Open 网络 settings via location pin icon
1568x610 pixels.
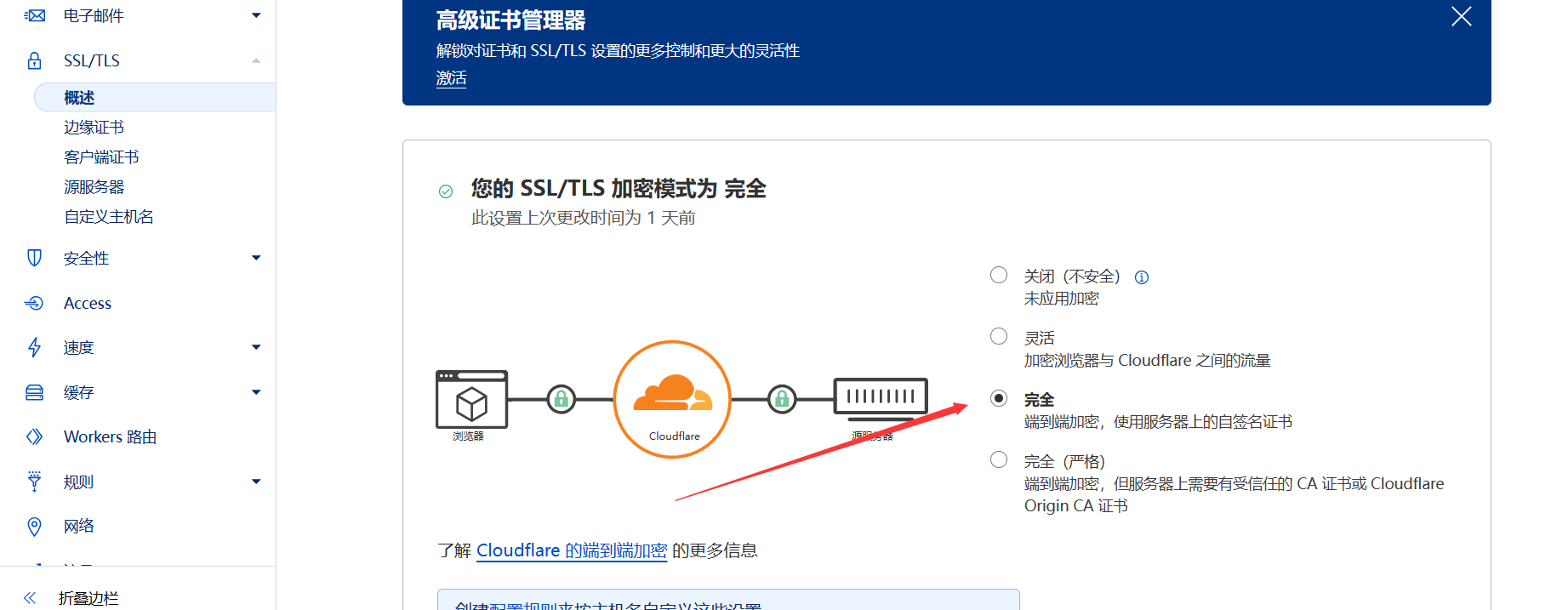34,526
